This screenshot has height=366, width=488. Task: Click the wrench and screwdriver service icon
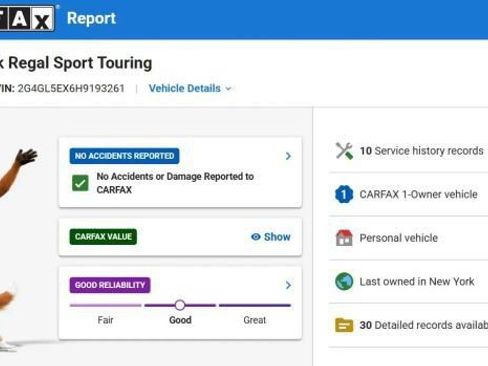click(x=344, y=151)
